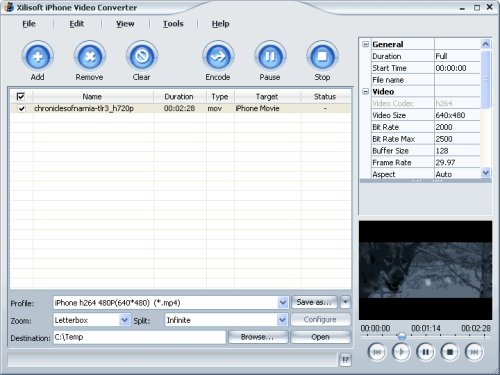Viewport: 500px width, 375px height.
Task: Click the preview timeline slider handle
Action: 402,336
